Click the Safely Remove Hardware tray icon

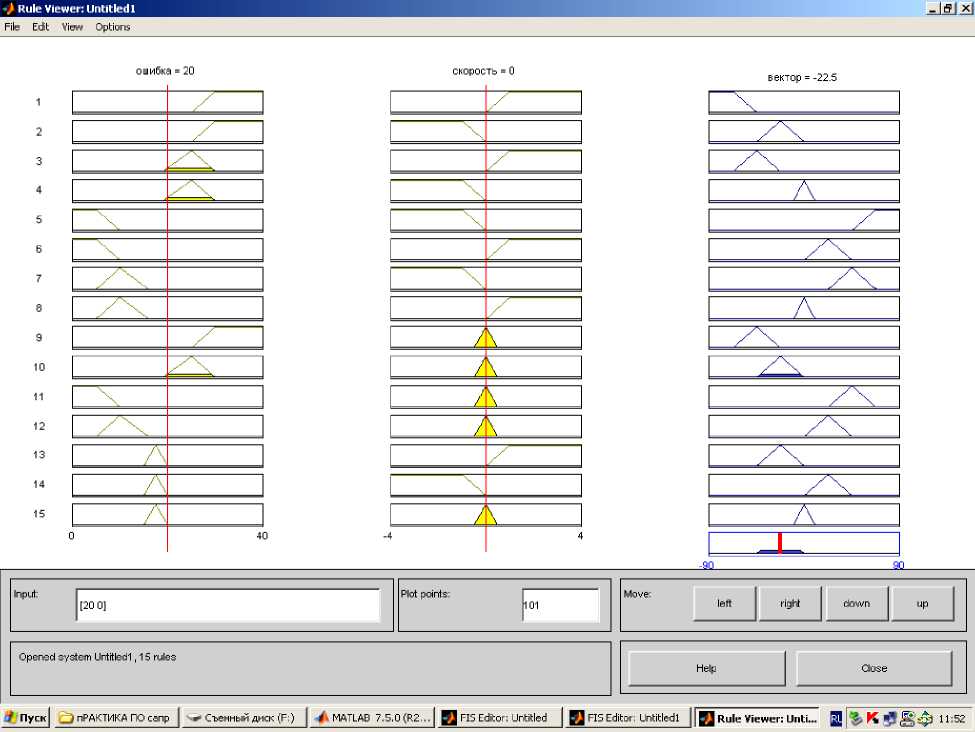854,718
